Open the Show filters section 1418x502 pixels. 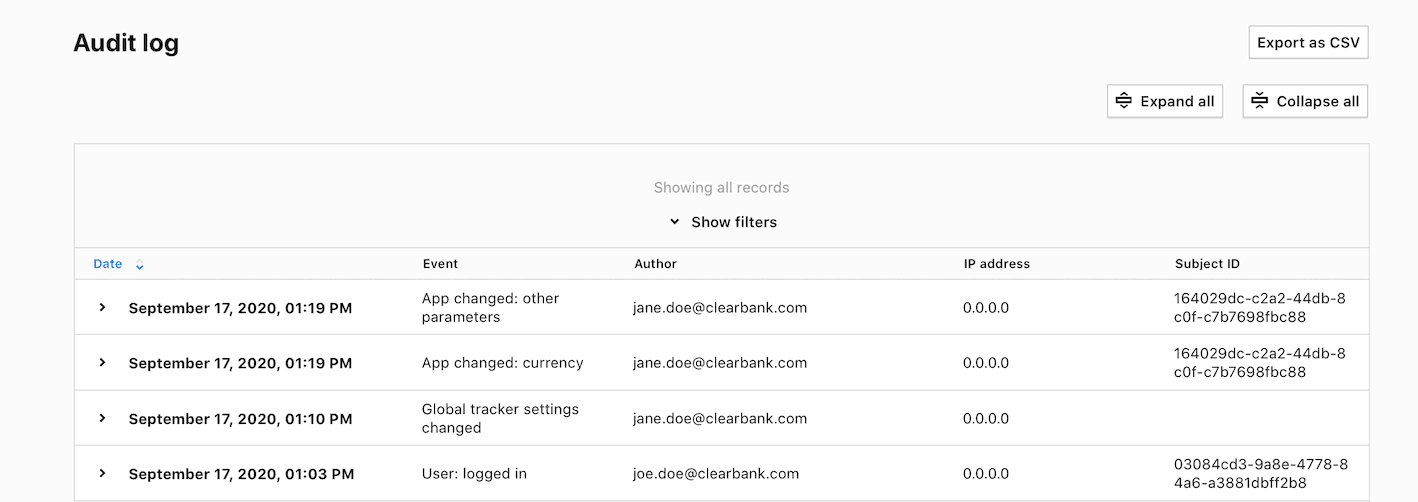[734, 222]
